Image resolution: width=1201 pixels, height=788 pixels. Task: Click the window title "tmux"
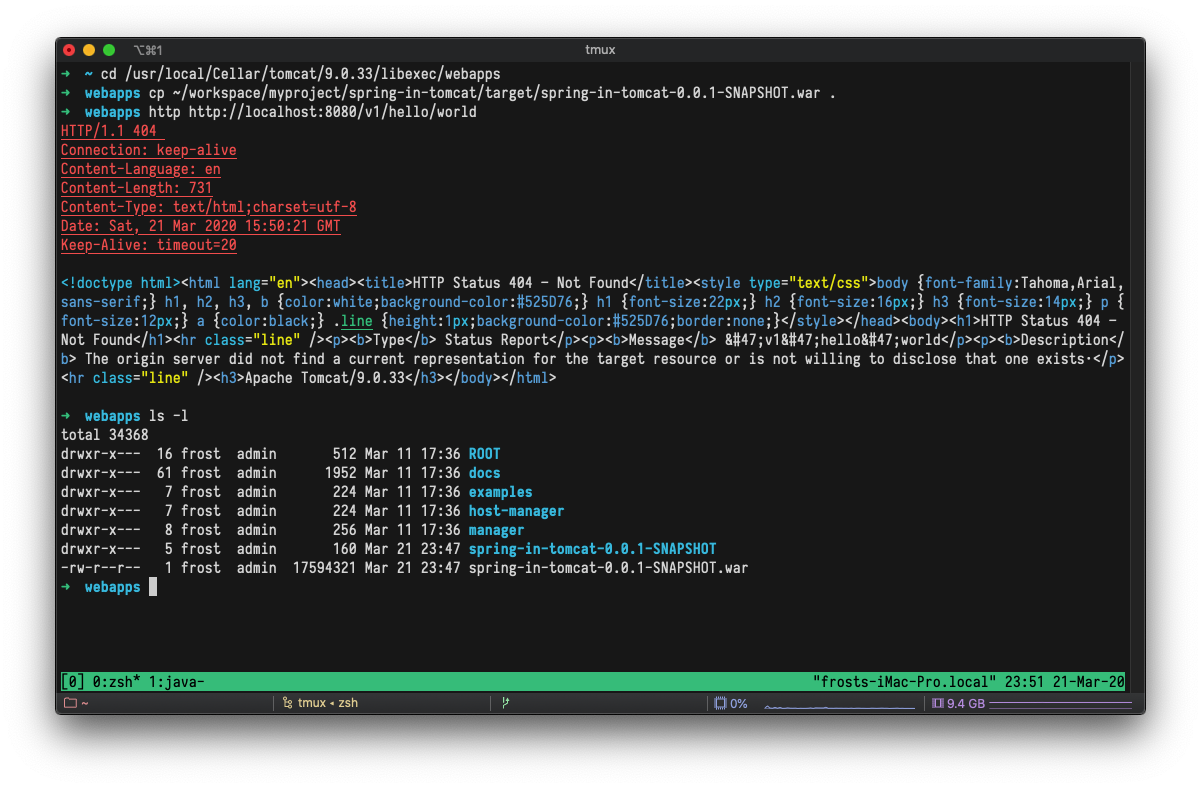pyautogui.click(x=600, y=50)
